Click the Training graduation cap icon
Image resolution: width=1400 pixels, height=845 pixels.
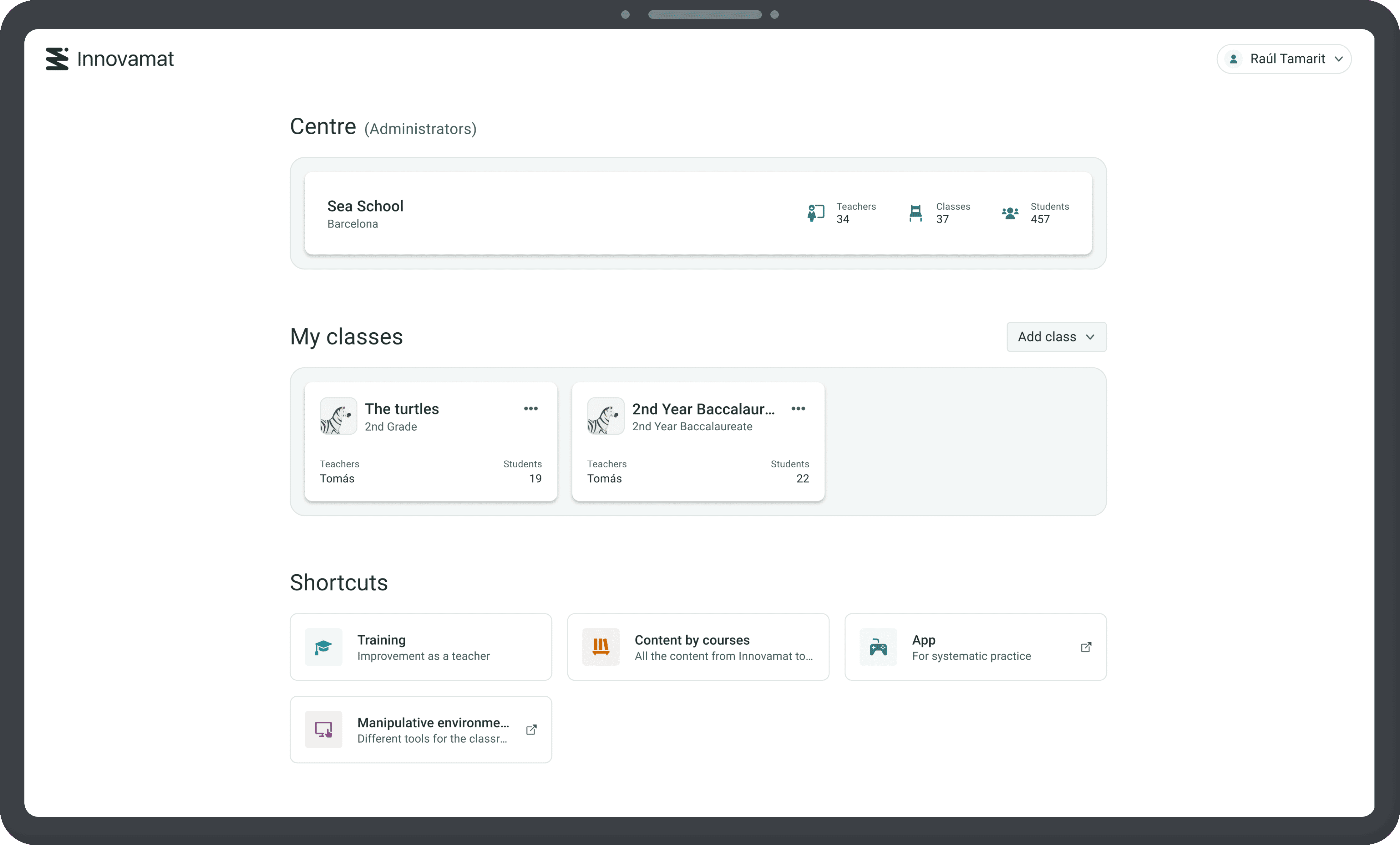click(323, 647)
